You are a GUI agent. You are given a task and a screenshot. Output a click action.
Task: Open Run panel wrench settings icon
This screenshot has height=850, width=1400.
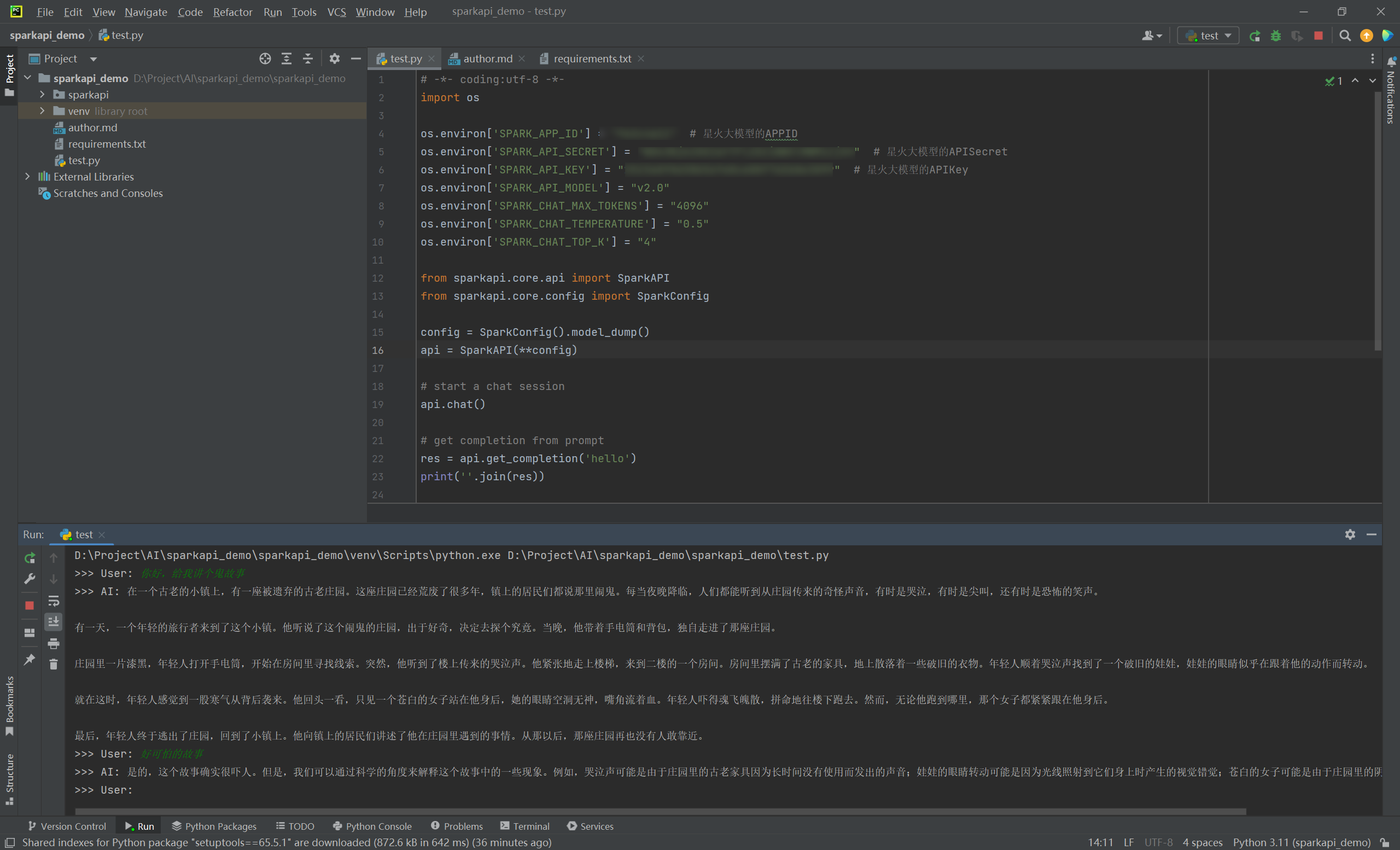click(30, 579)
